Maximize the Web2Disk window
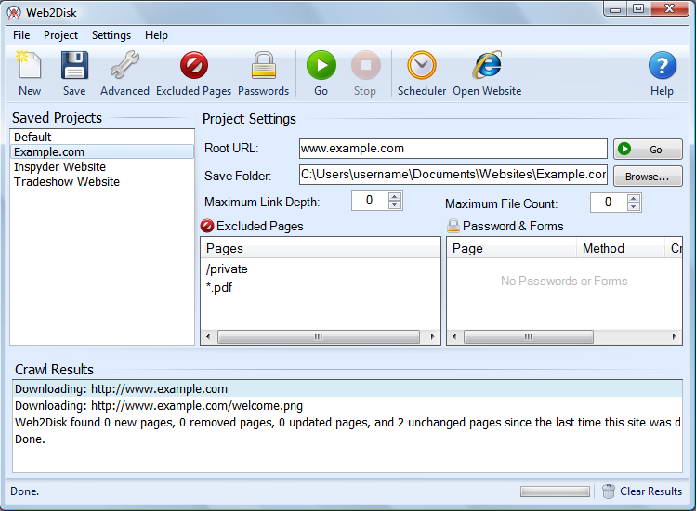697x511 pixels. (639, 9)
